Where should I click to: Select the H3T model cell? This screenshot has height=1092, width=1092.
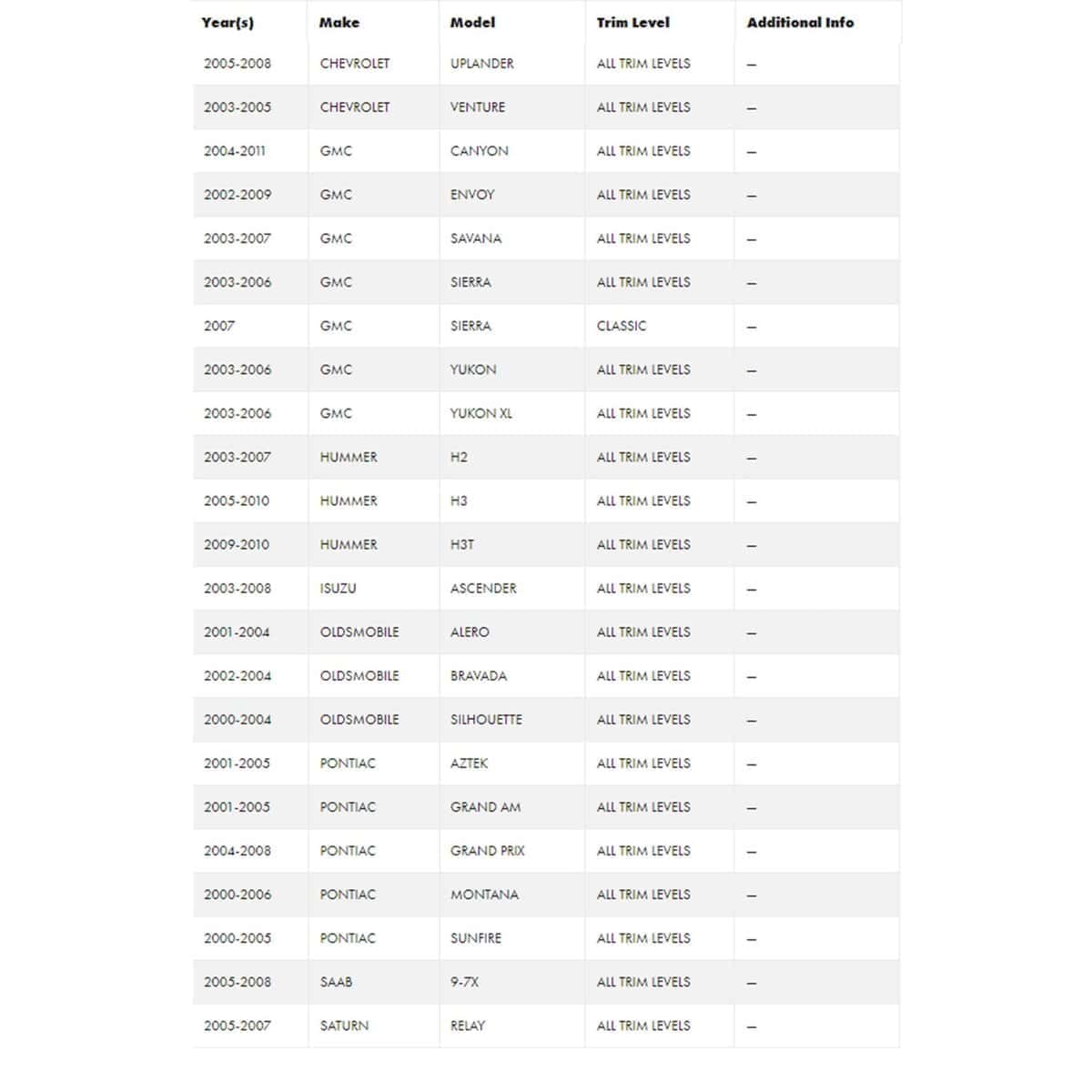[461, 544]
